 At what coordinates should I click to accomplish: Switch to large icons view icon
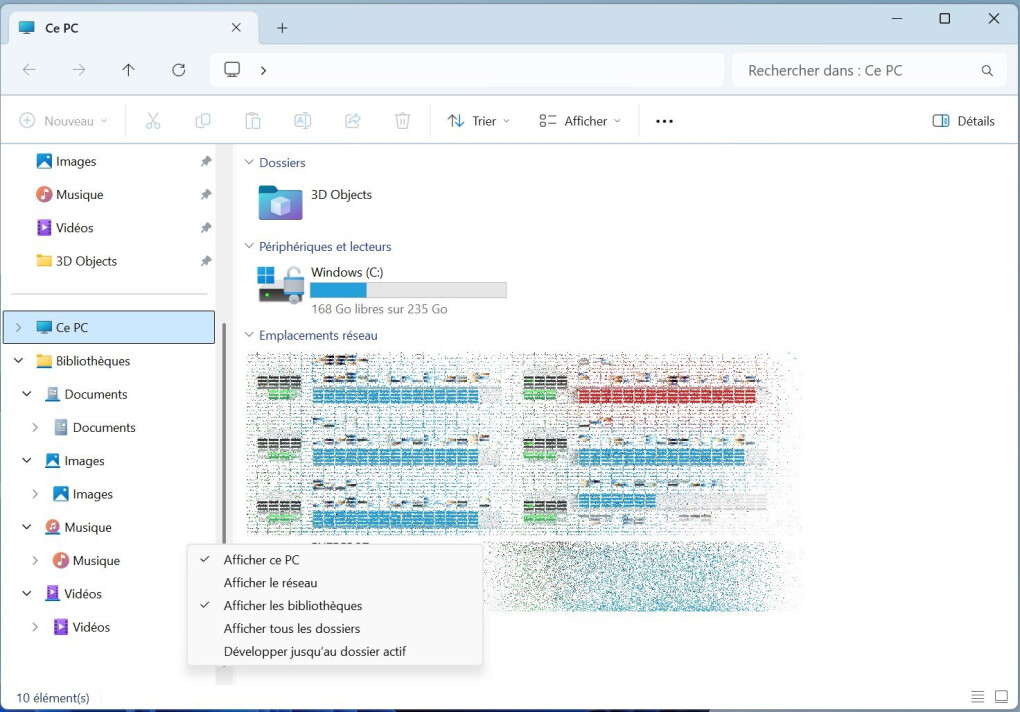pos(1001,697)
